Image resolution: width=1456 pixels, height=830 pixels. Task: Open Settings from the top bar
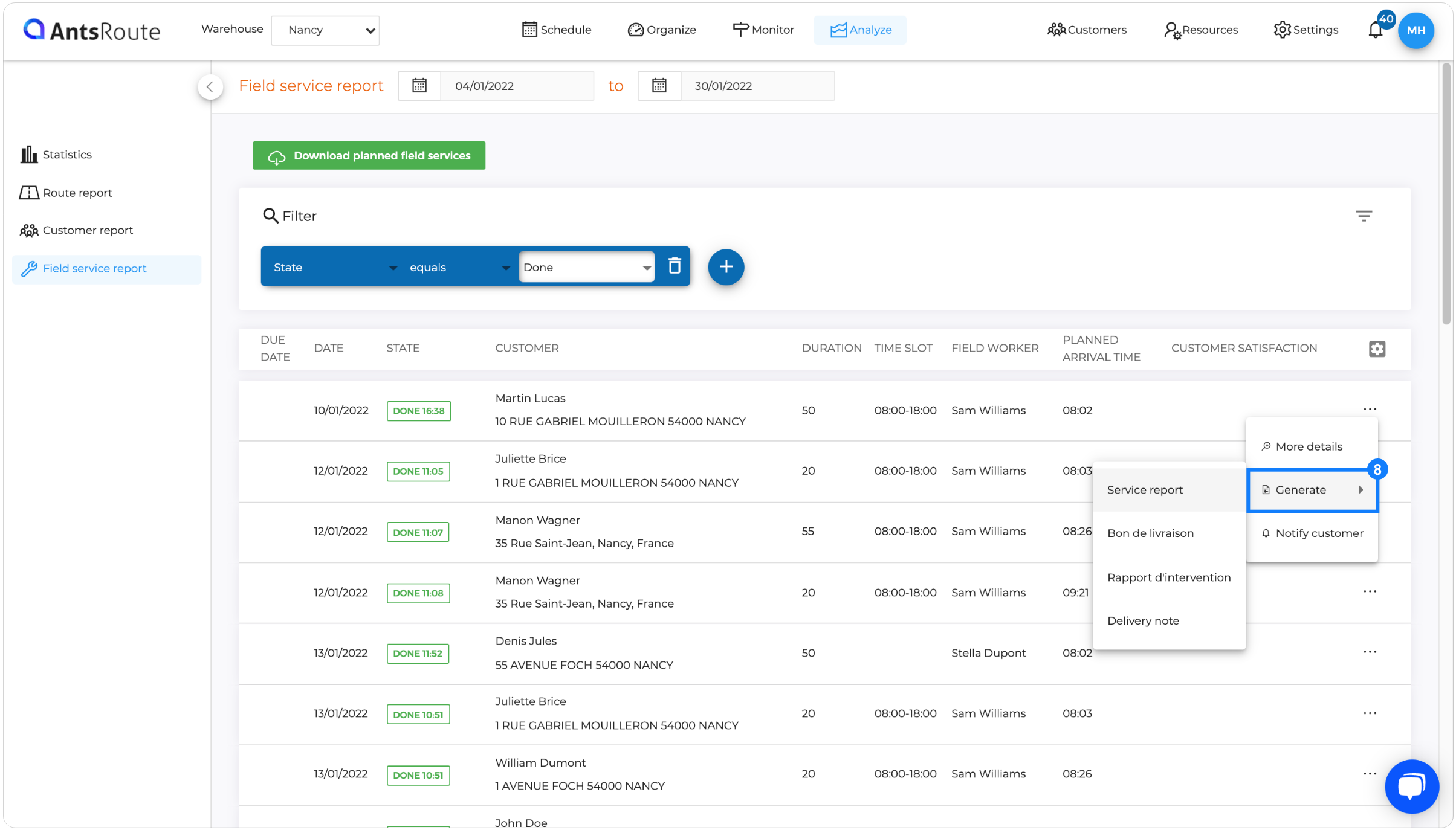click(1306, 30)
